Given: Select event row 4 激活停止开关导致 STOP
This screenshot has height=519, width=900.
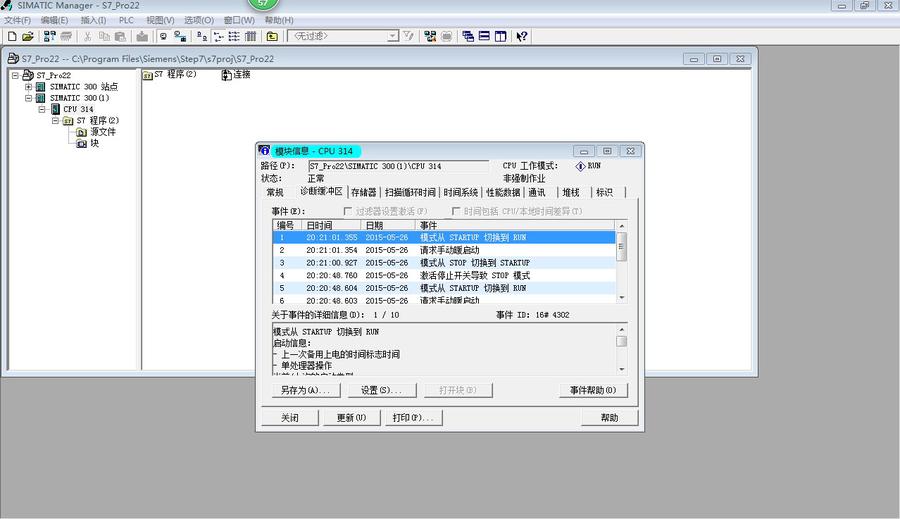Looking at the screenshot, I should coord(444,276).
